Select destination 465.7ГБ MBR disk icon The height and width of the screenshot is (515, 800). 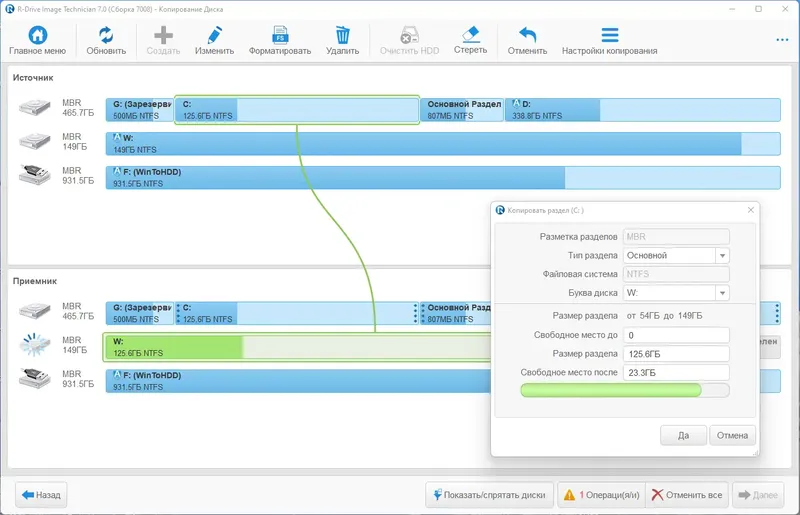tap(35, 311)
